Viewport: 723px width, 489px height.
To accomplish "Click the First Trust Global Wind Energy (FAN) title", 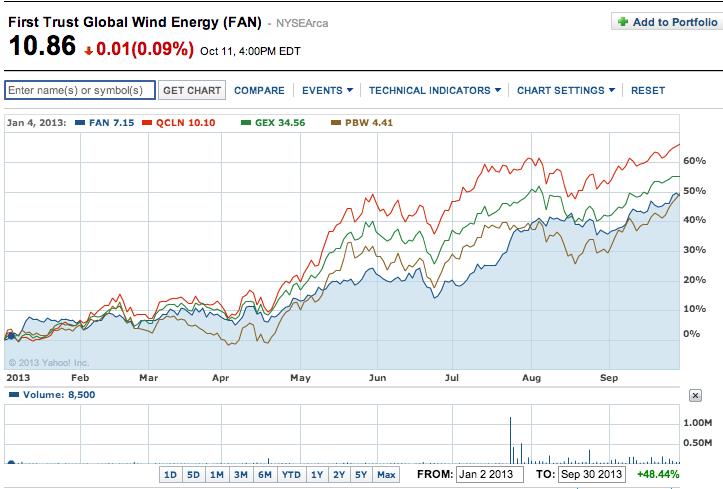I will point(135,22).
